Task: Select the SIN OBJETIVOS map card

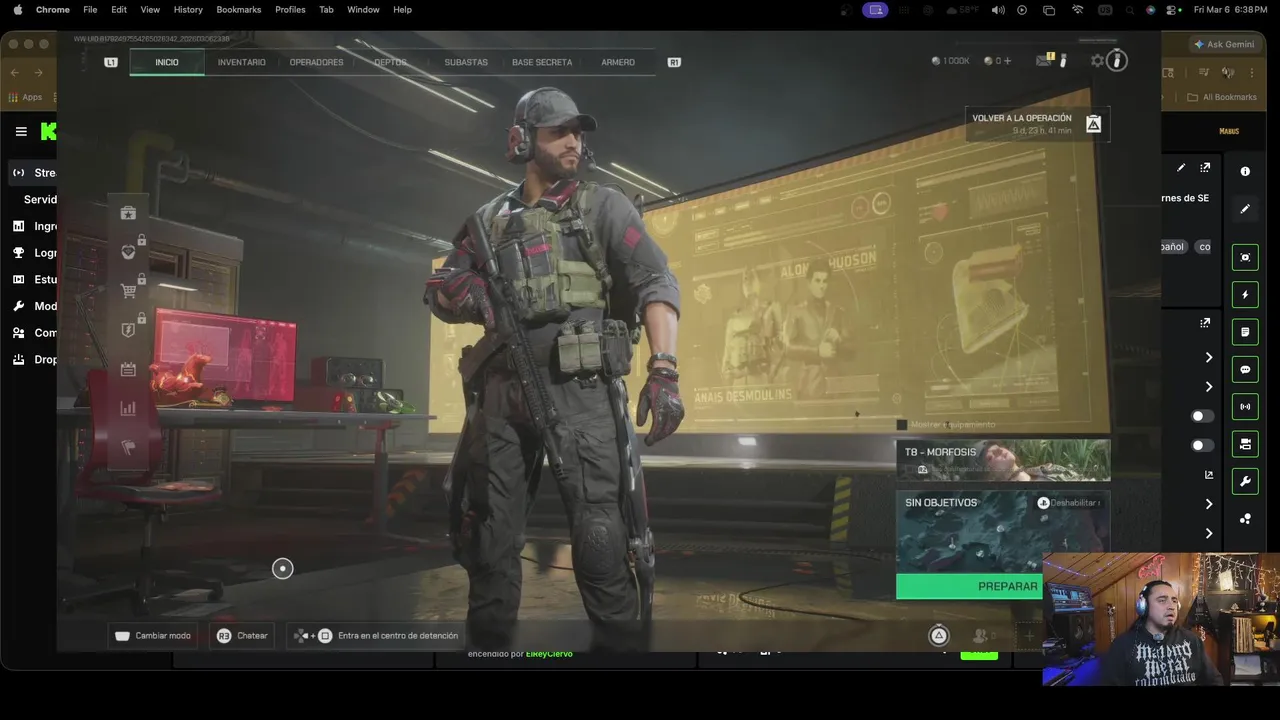Action: click(1003, 531)
